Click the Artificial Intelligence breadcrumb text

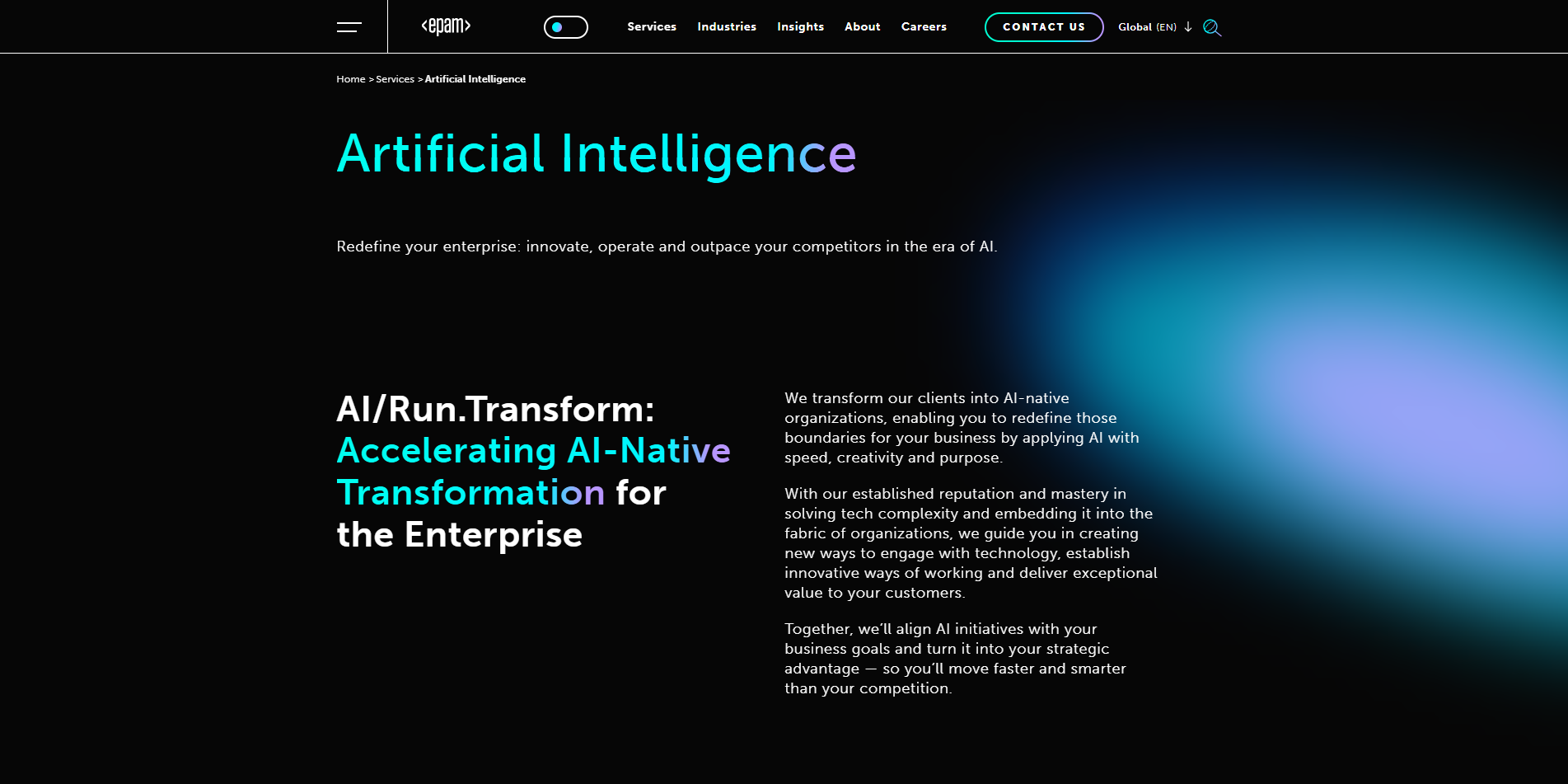(x=475, y=79)
